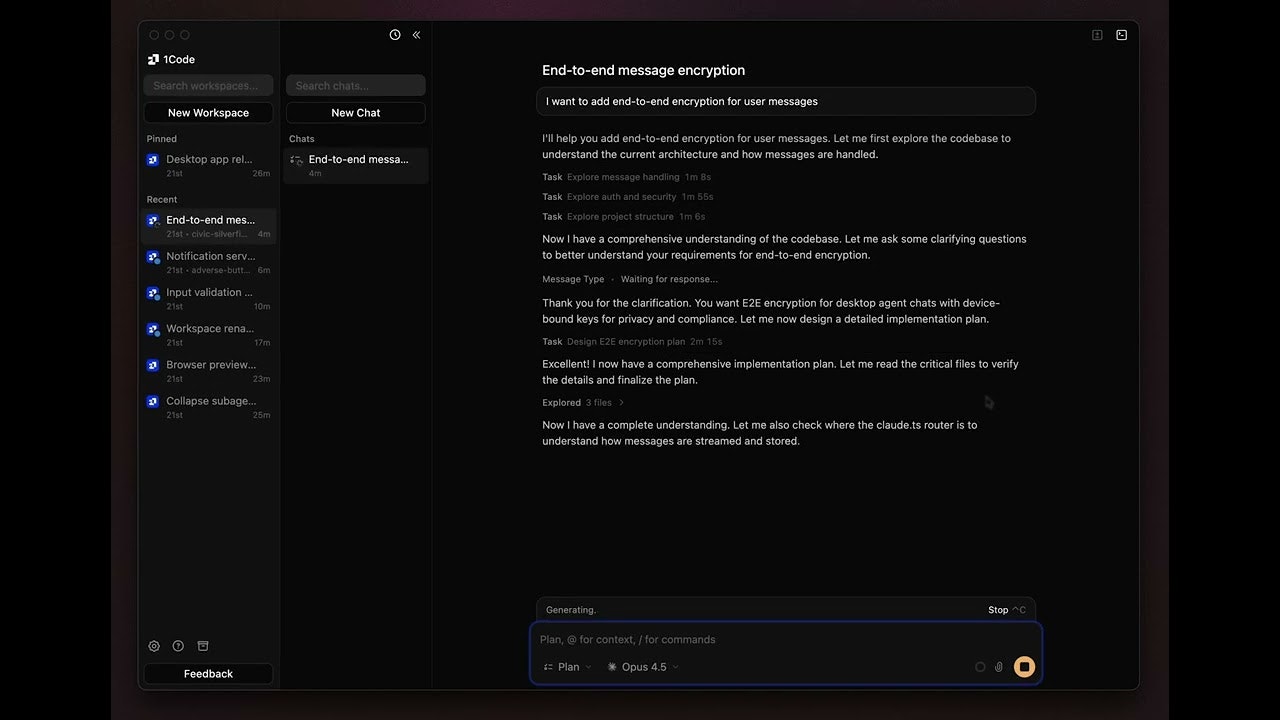1280x720 pixels.
Task: Click the Feedback button
Action: point(208,673)
